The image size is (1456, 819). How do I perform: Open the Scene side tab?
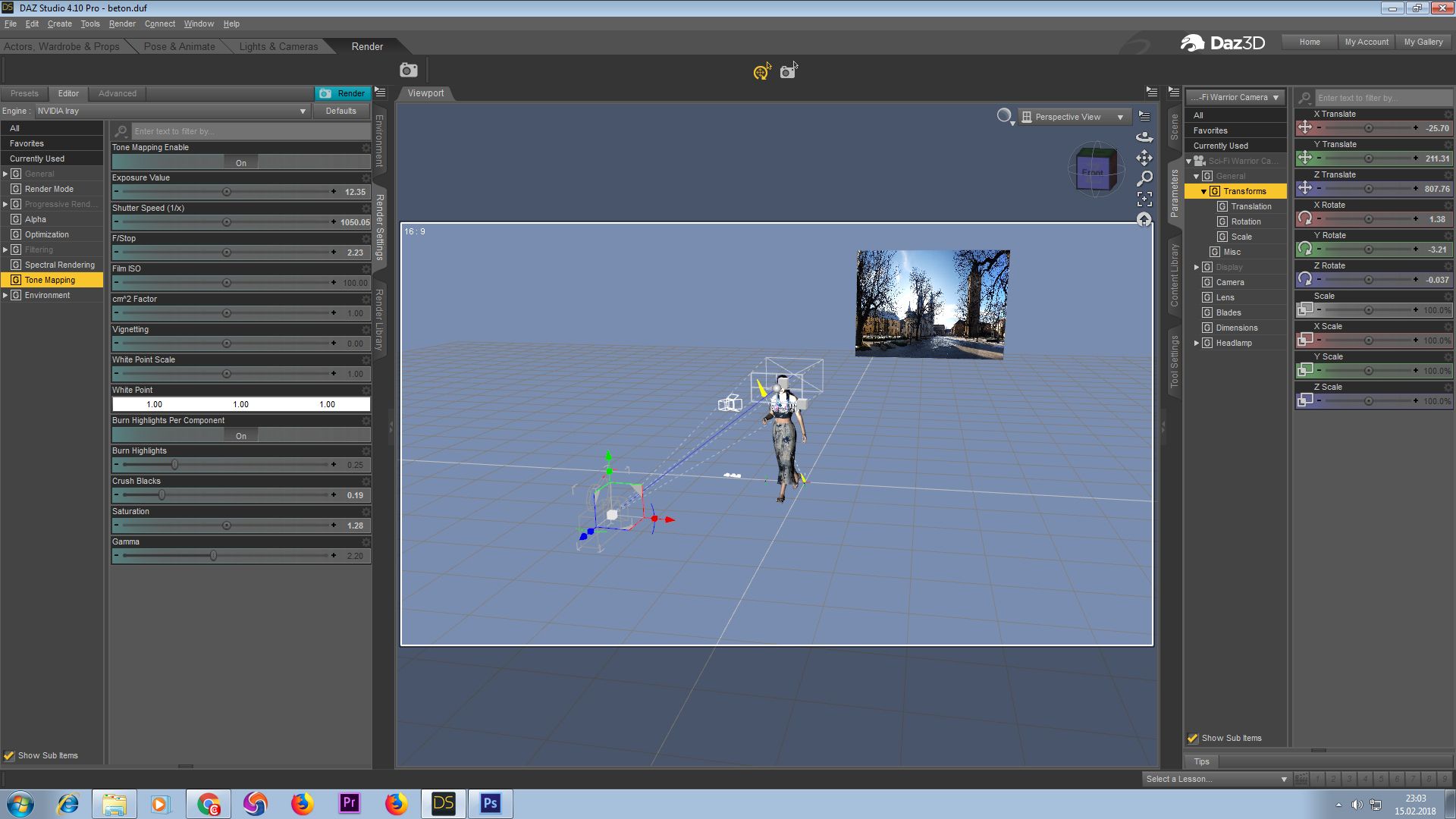1174,126
